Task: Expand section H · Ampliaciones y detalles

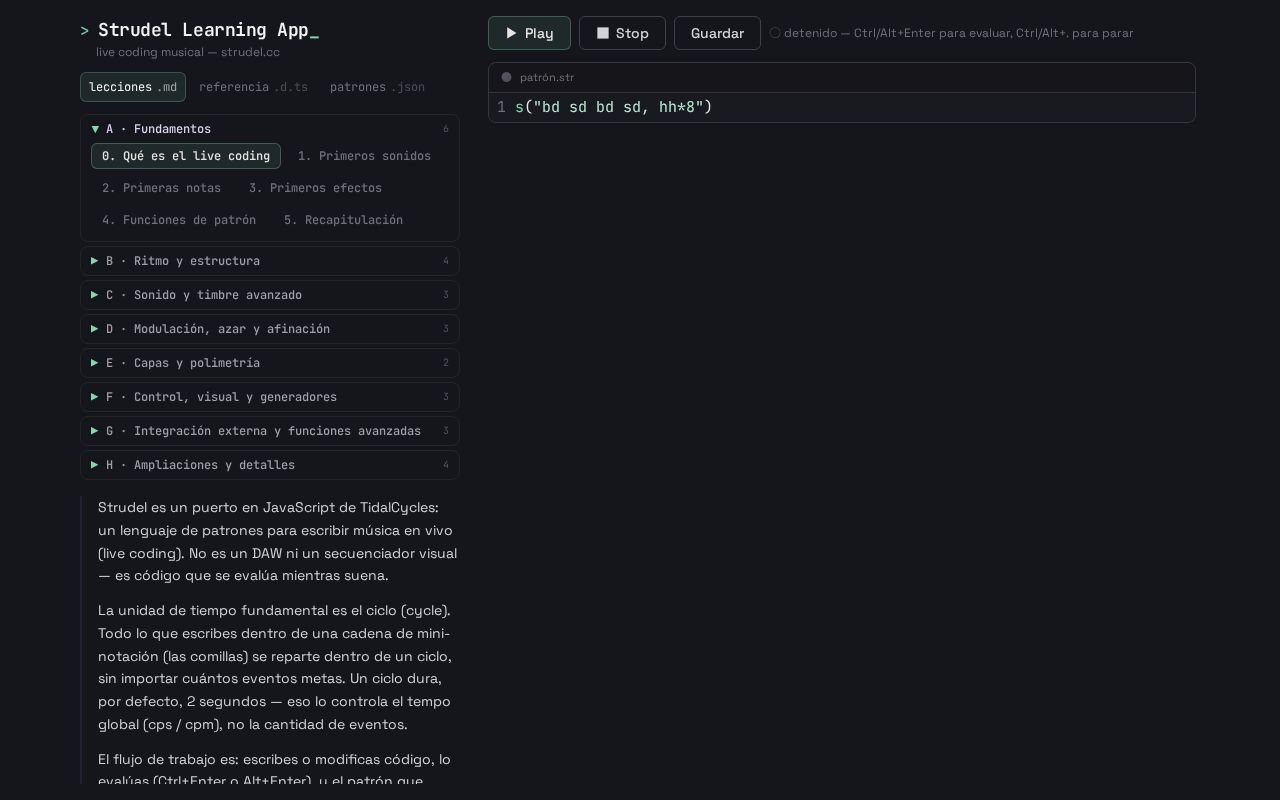Action: [270, 465]
